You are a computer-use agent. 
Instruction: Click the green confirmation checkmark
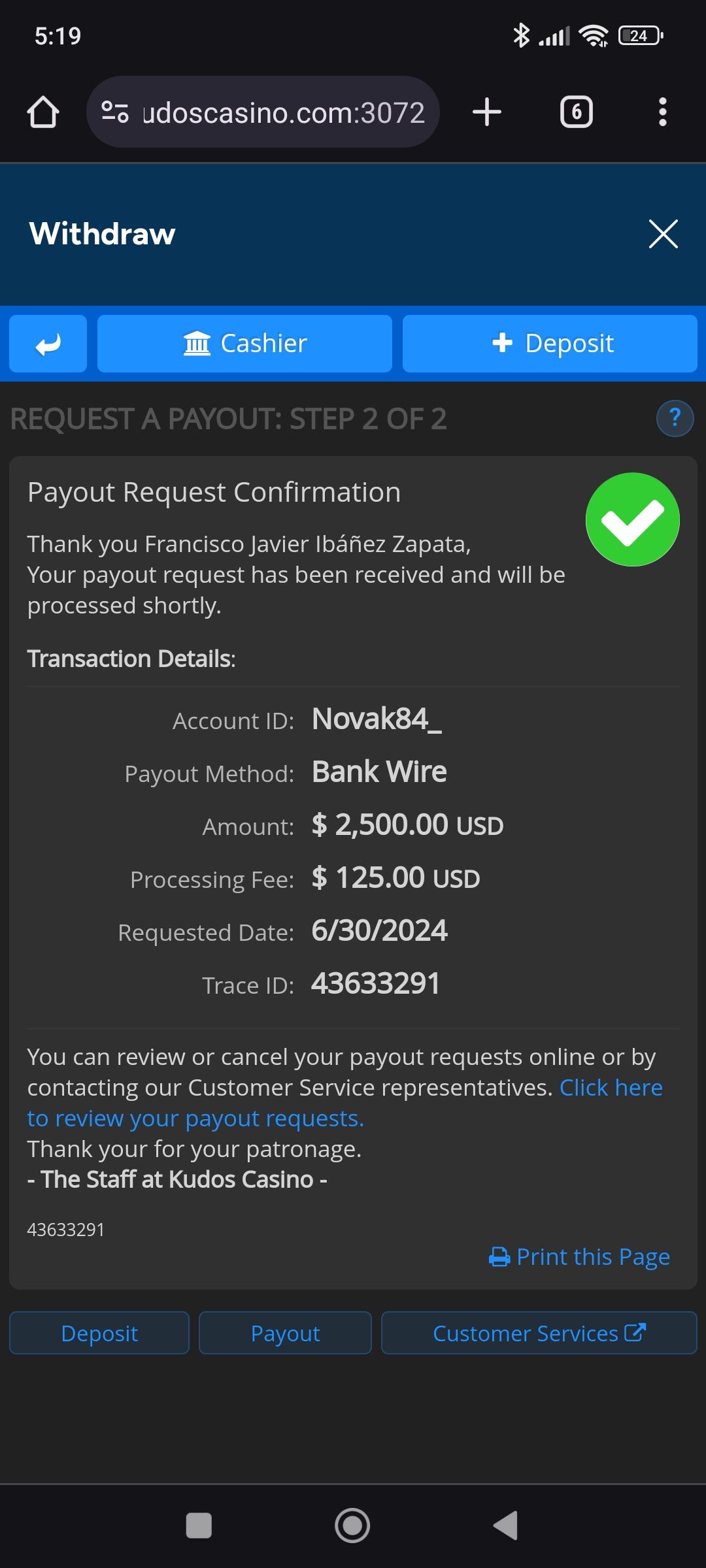[x=632, y=519]
